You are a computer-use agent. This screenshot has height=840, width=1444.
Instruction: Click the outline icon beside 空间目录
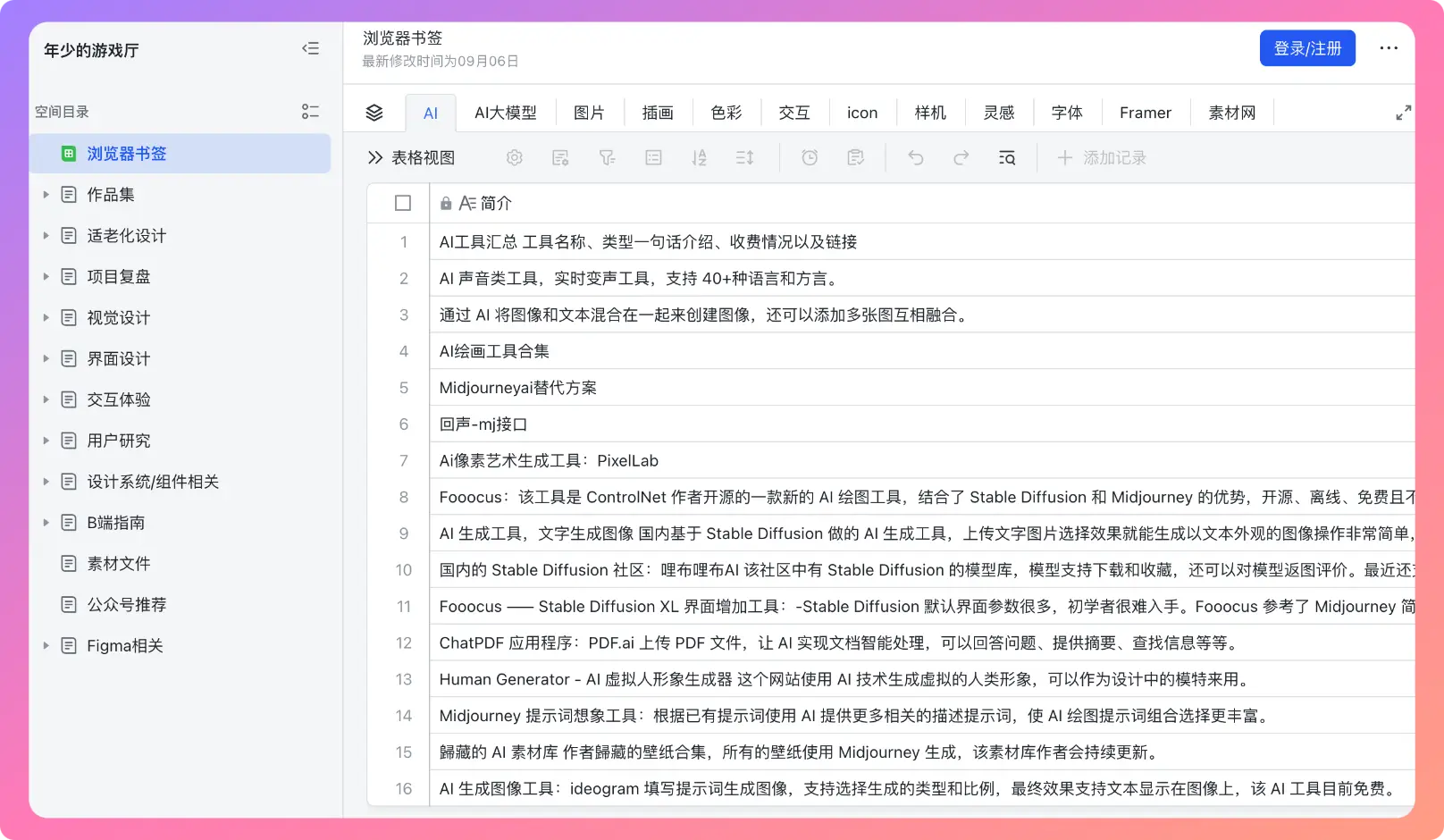tap(310, 112)
